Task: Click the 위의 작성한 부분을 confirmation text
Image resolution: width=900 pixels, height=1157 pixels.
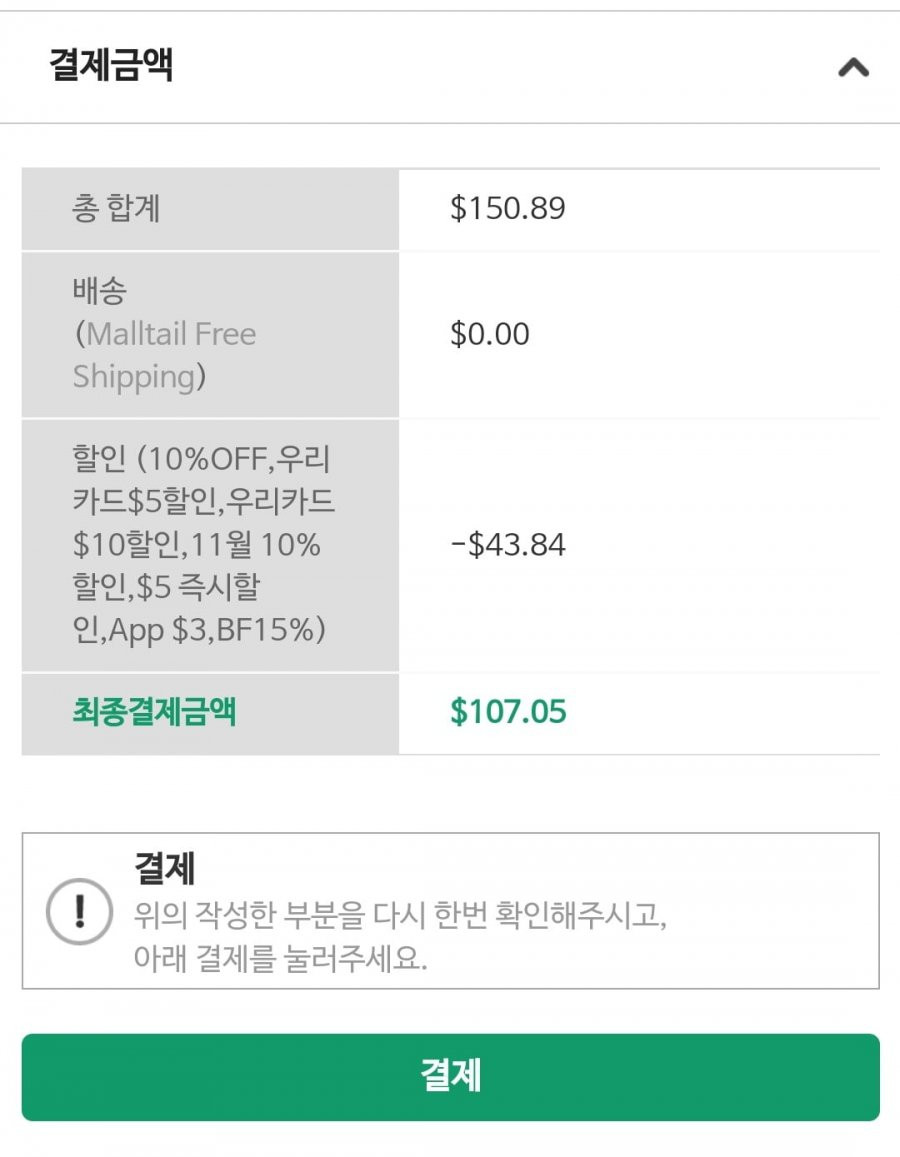Action: 249,916
